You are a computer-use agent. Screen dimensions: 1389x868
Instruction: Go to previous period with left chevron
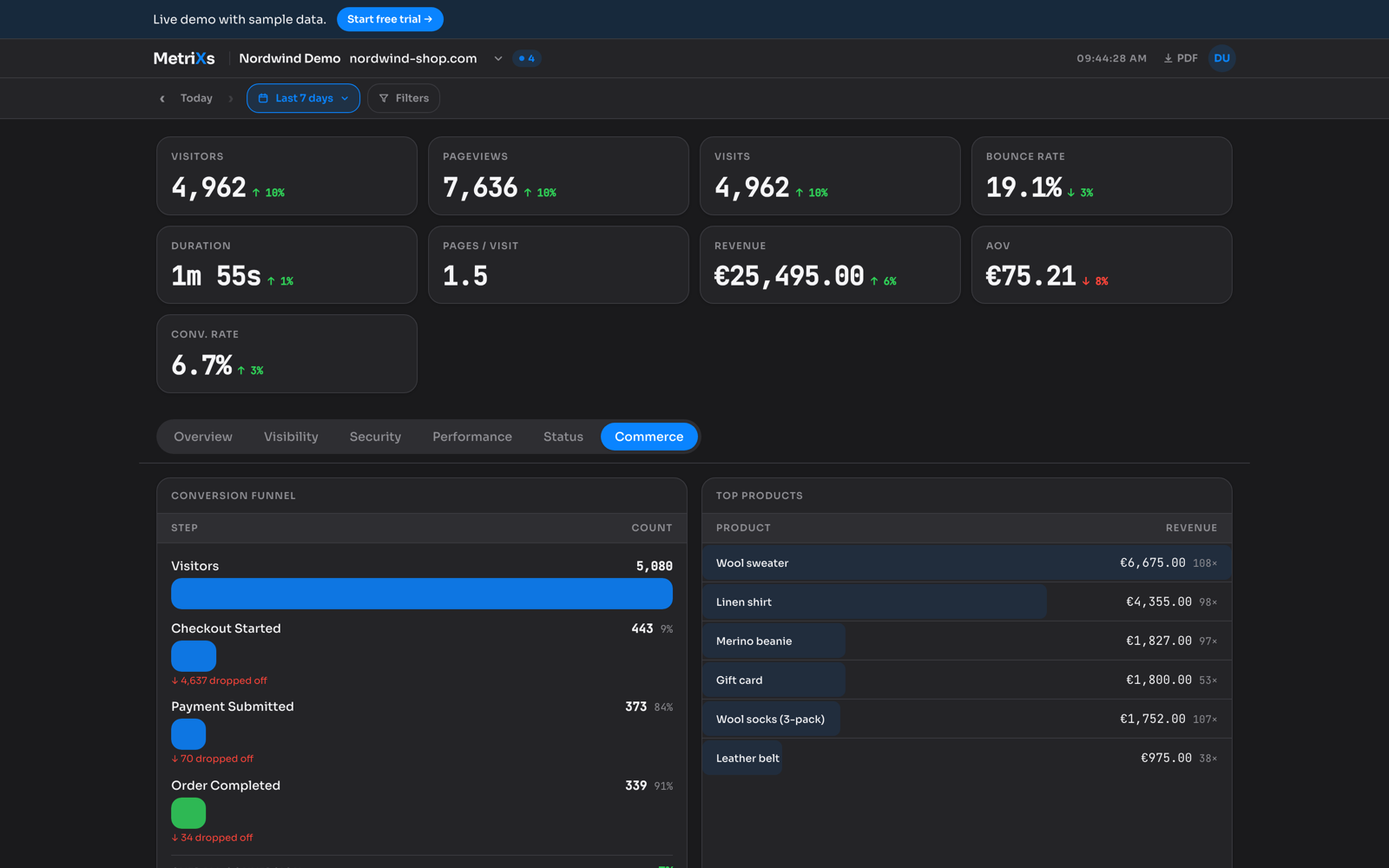pyautogui.click(x=162, y=99)
